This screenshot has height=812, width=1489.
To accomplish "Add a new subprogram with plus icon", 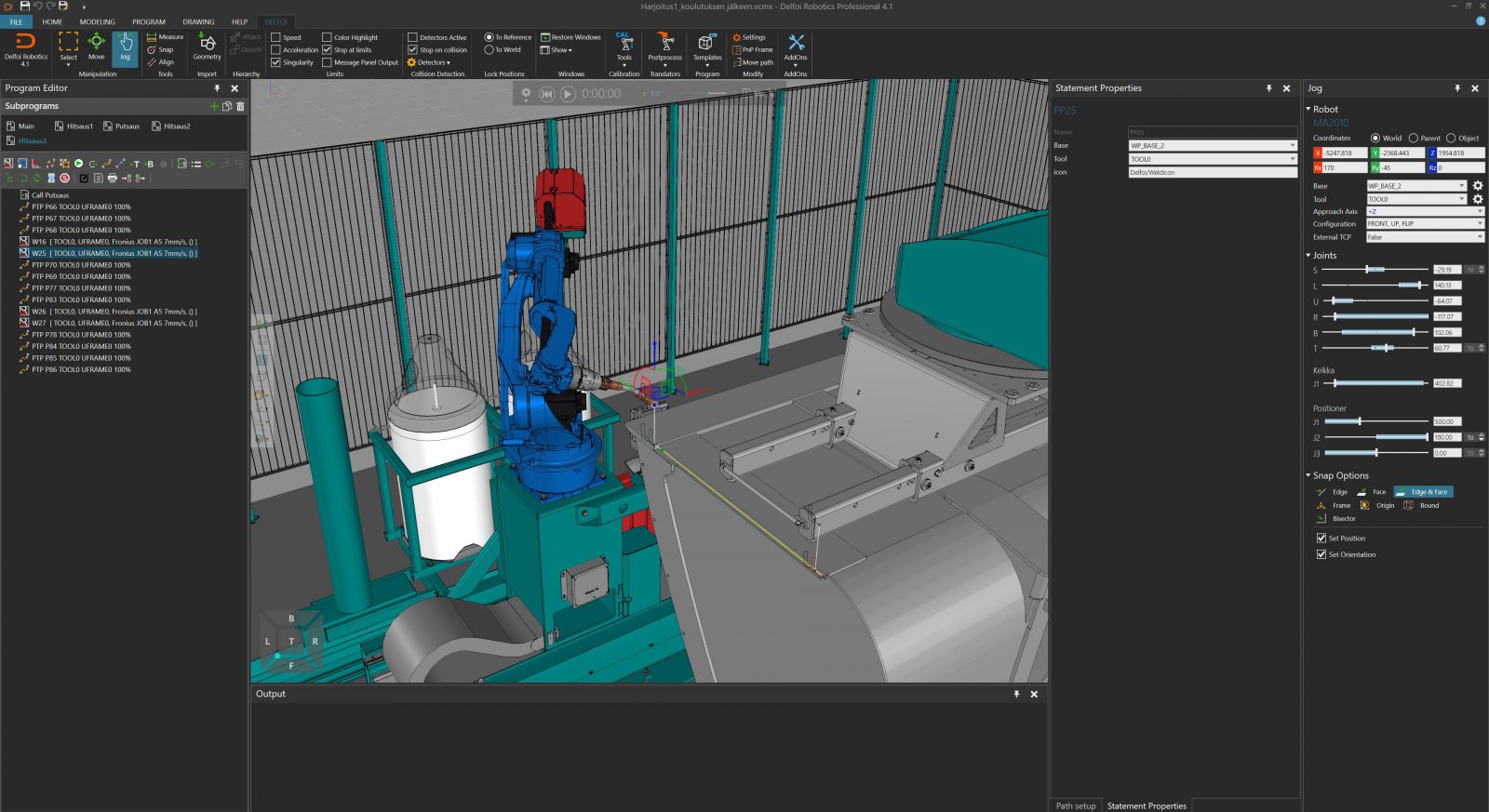I will click(214, 106).
